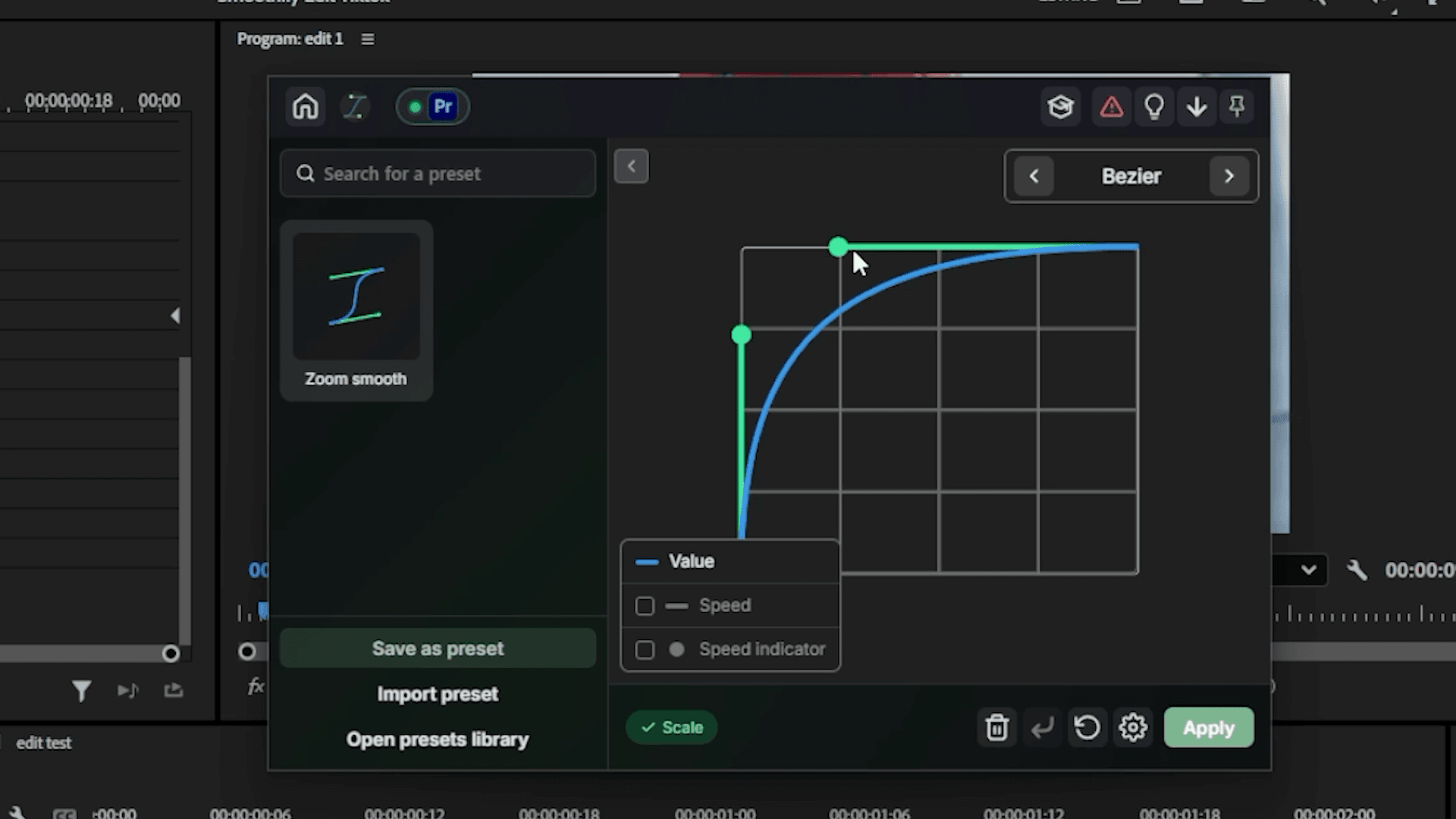1456x819 pixels.
Task: Toggle the Scale property chip
Action: click(x=671, y=727)
